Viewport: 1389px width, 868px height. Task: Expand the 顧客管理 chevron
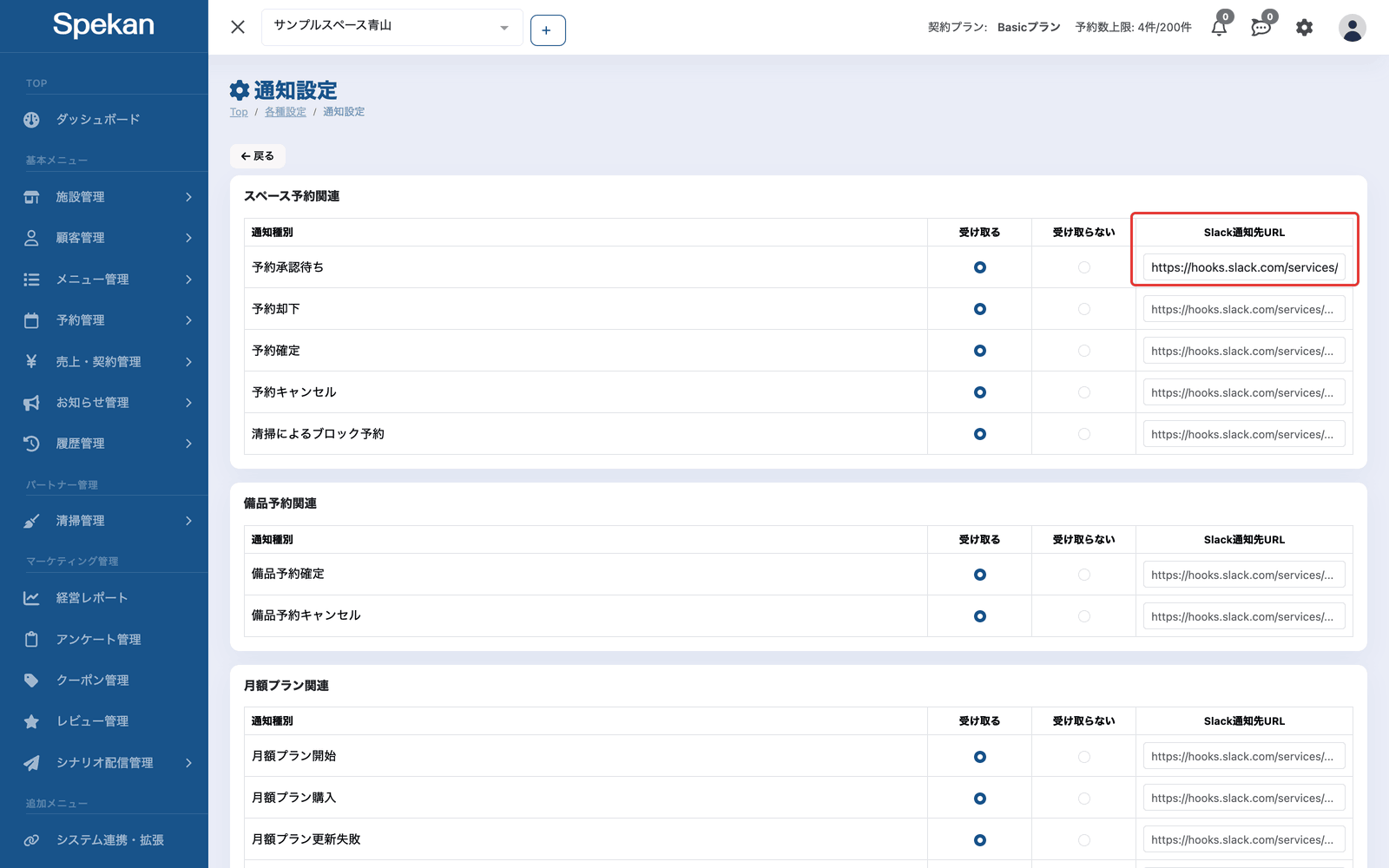188,238
